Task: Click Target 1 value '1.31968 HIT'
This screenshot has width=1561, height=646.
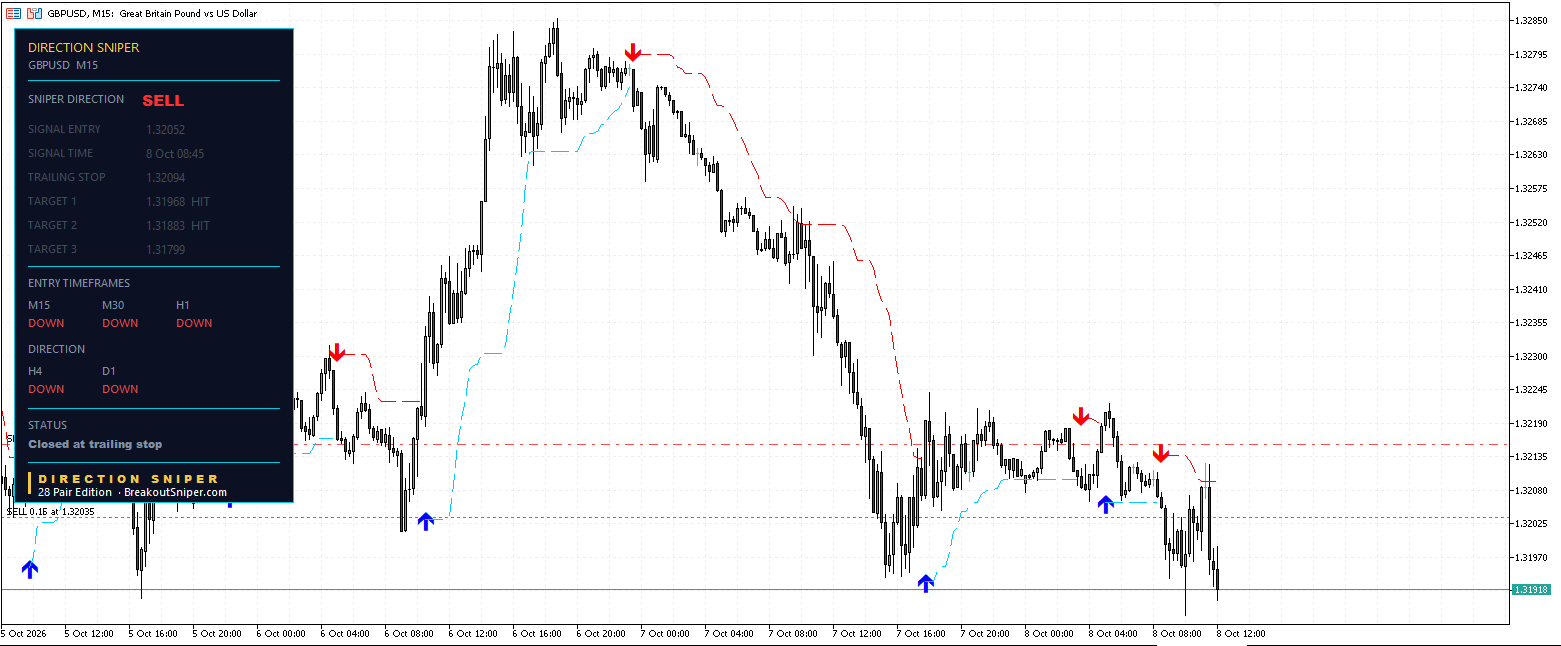Action: click(178, 201)
